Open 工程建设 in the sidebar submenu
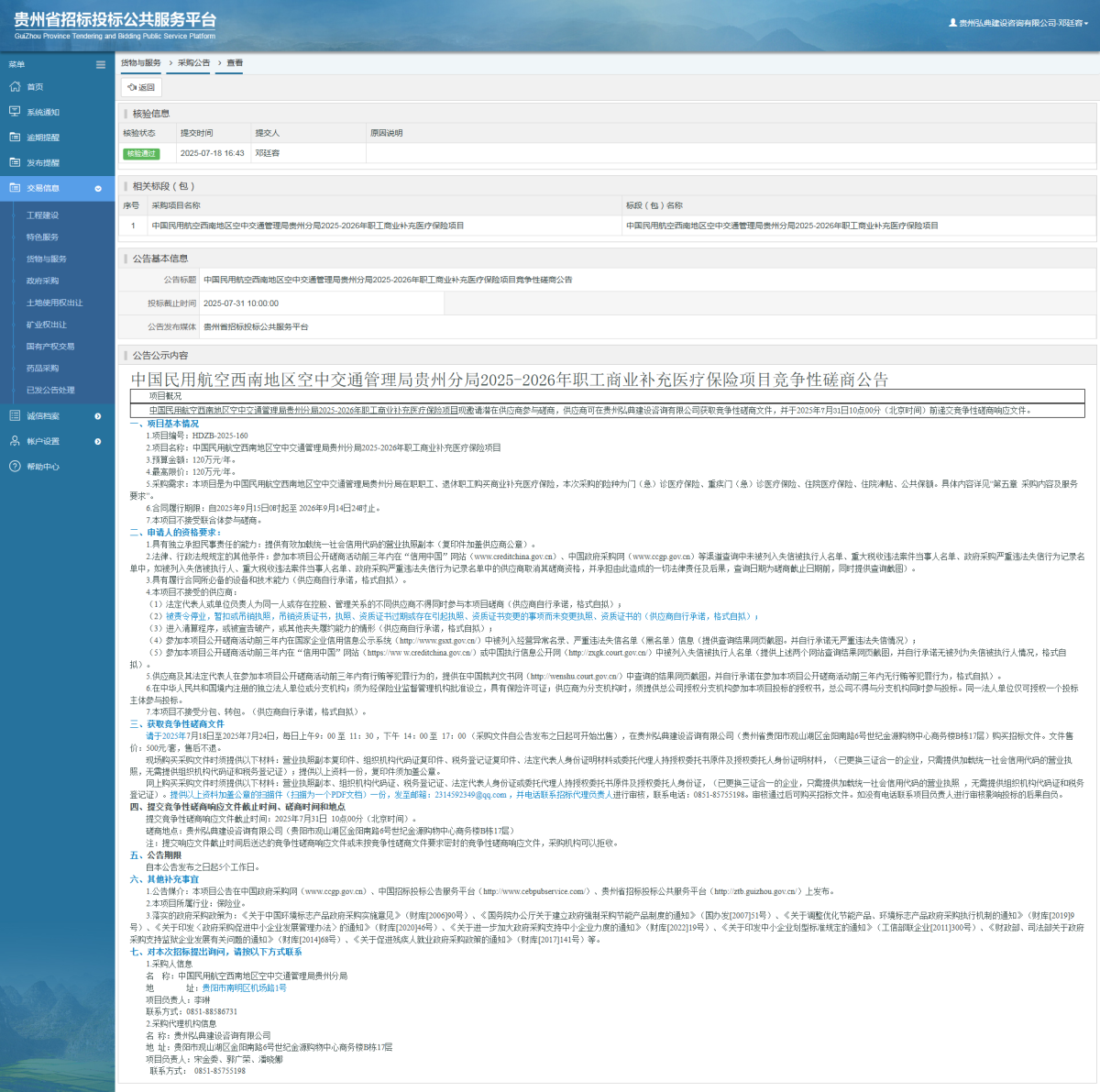 click(42, 215)
